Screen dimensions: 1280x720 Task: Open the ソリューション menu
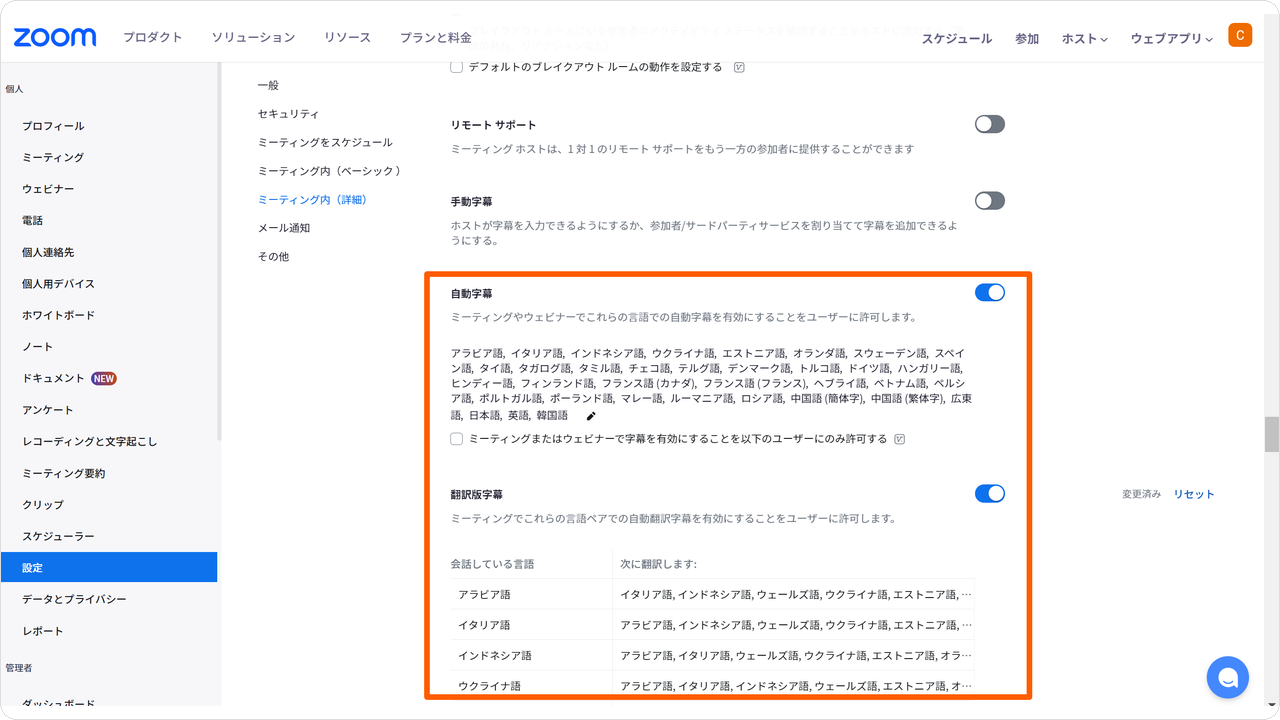pos(253,37)
